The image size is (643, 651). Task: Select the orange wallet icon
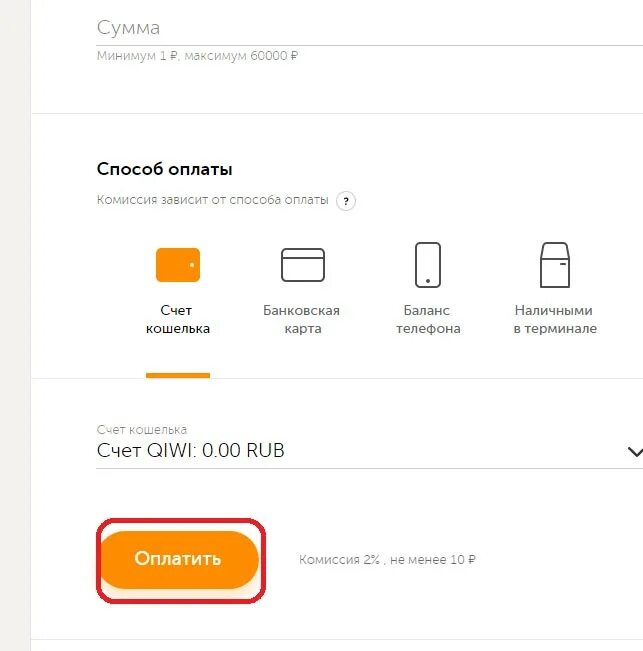point(178,265)
